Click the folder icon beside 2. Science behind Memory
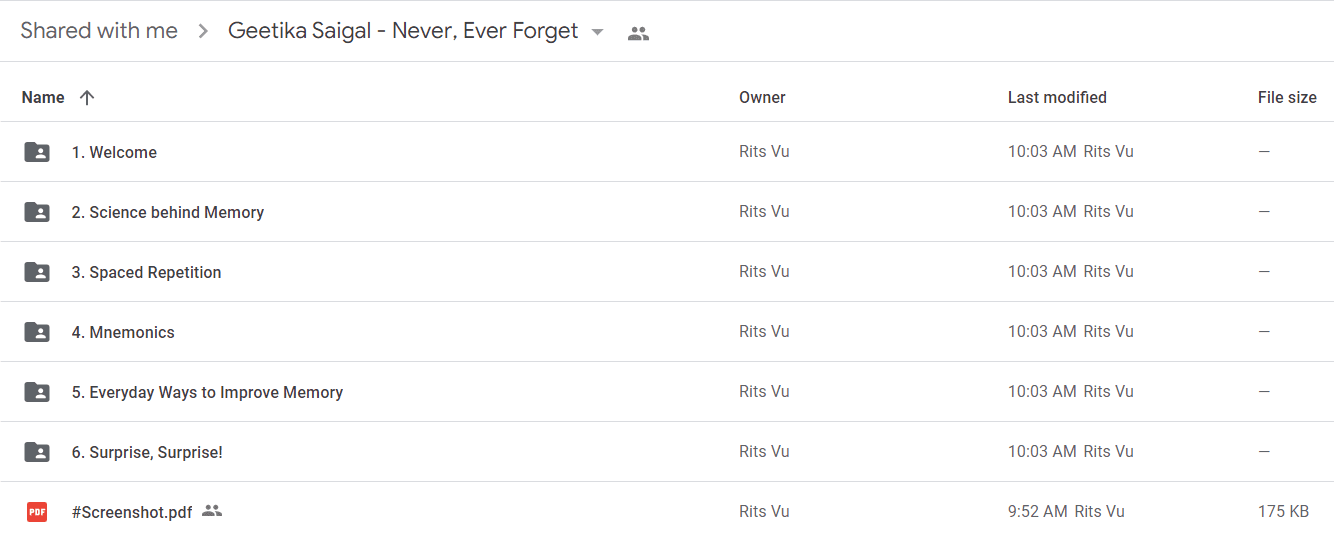The image size is (1334, 541). click(37, 212)
